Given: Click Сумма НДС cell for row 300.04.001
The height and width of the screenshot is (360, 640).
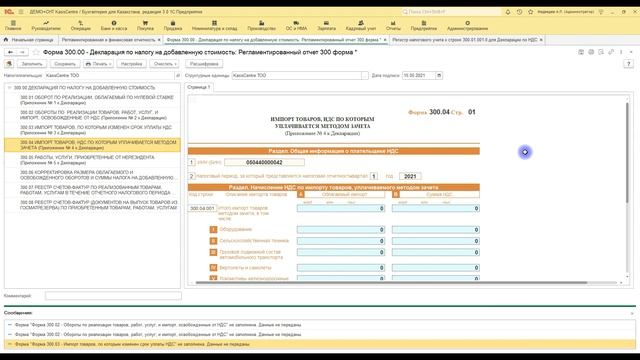Looking at the screenshot, I should (x=436, y=209).
